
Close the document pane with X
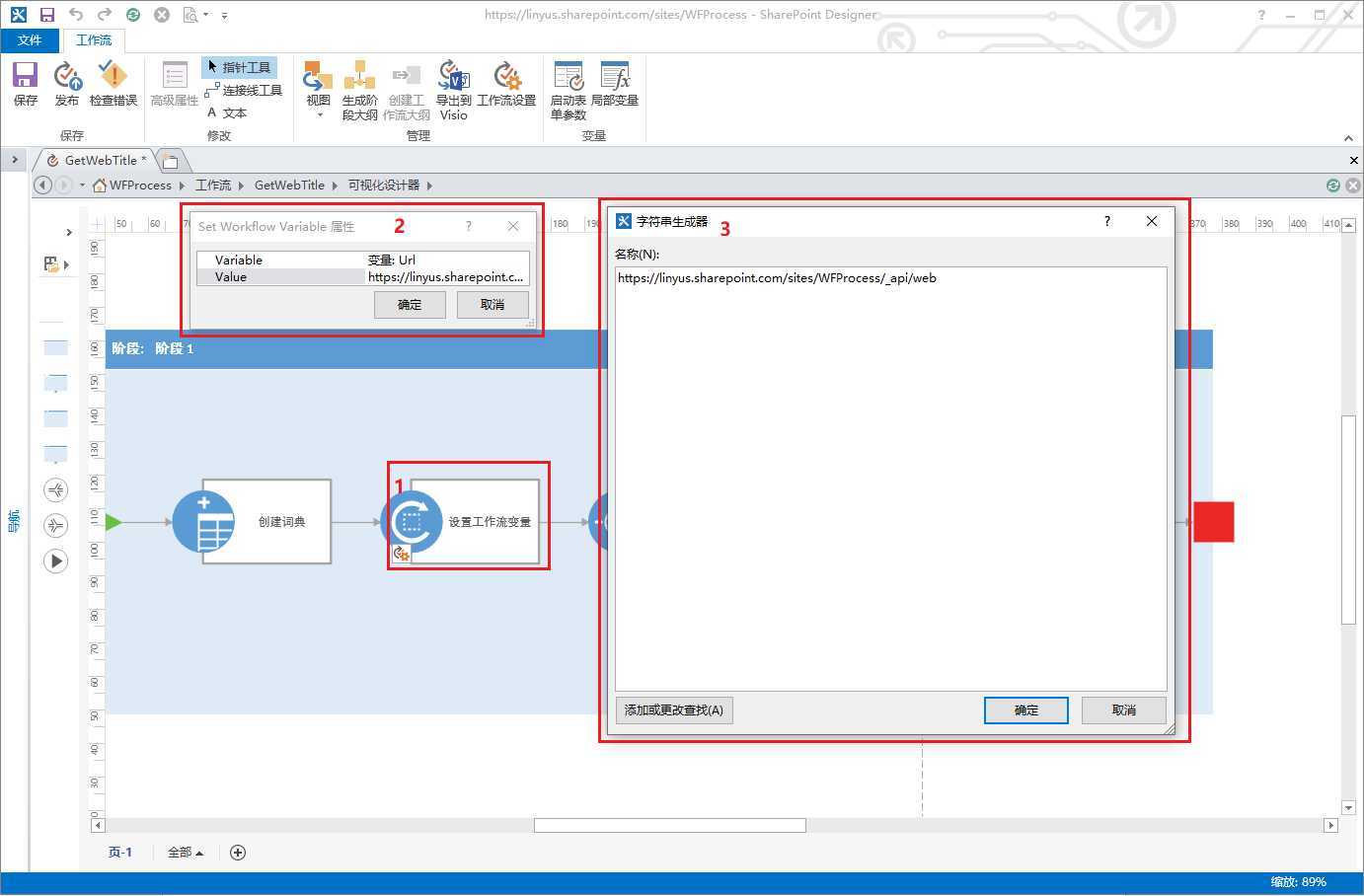pos(1353,160)
